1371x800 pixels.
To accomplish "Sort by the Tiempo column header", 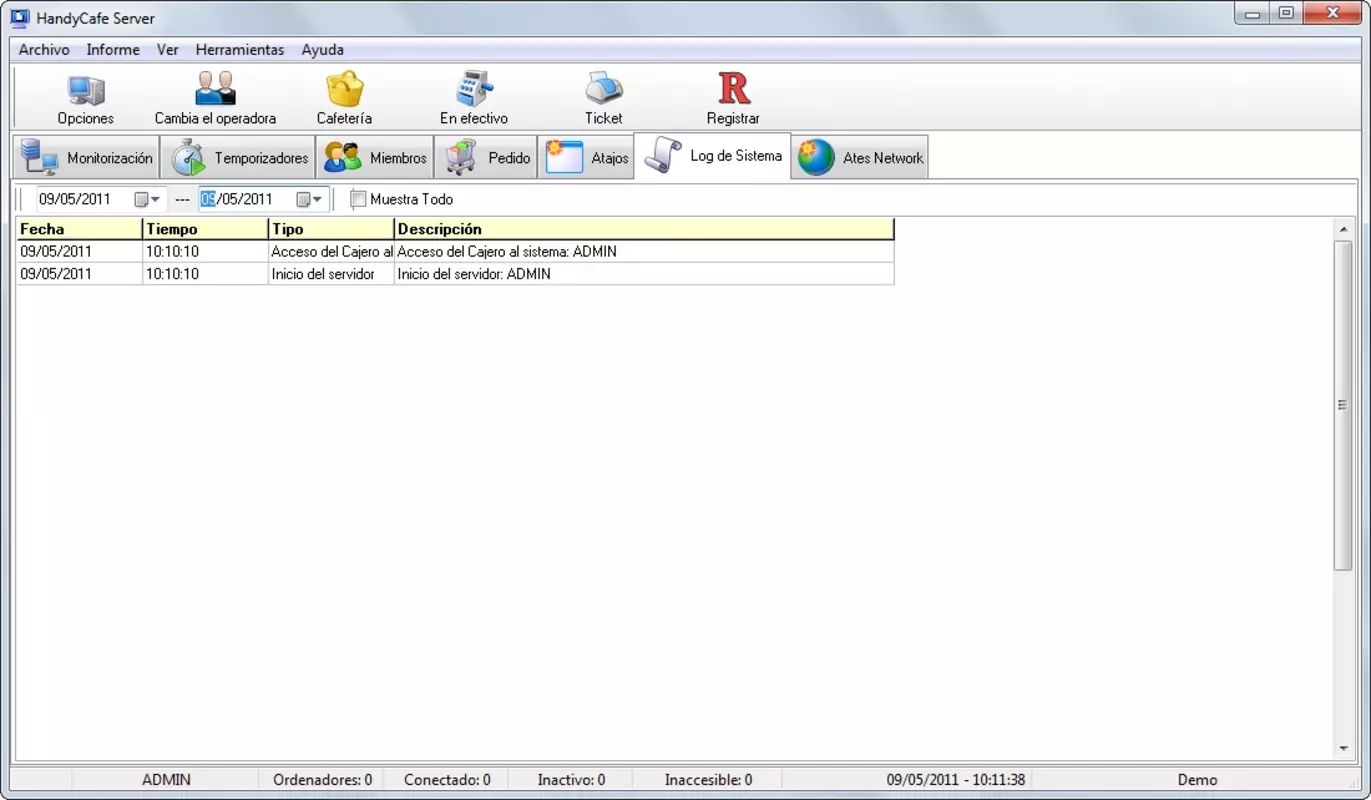I will 205,229.
